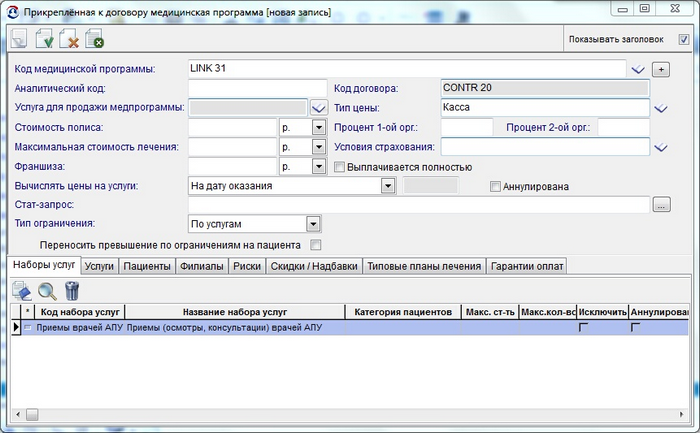Image resolution: width=700 pixels, height=433 pixels.
Task: Click the cancel document icon with orange cross
Action: [x=69, y=39]
